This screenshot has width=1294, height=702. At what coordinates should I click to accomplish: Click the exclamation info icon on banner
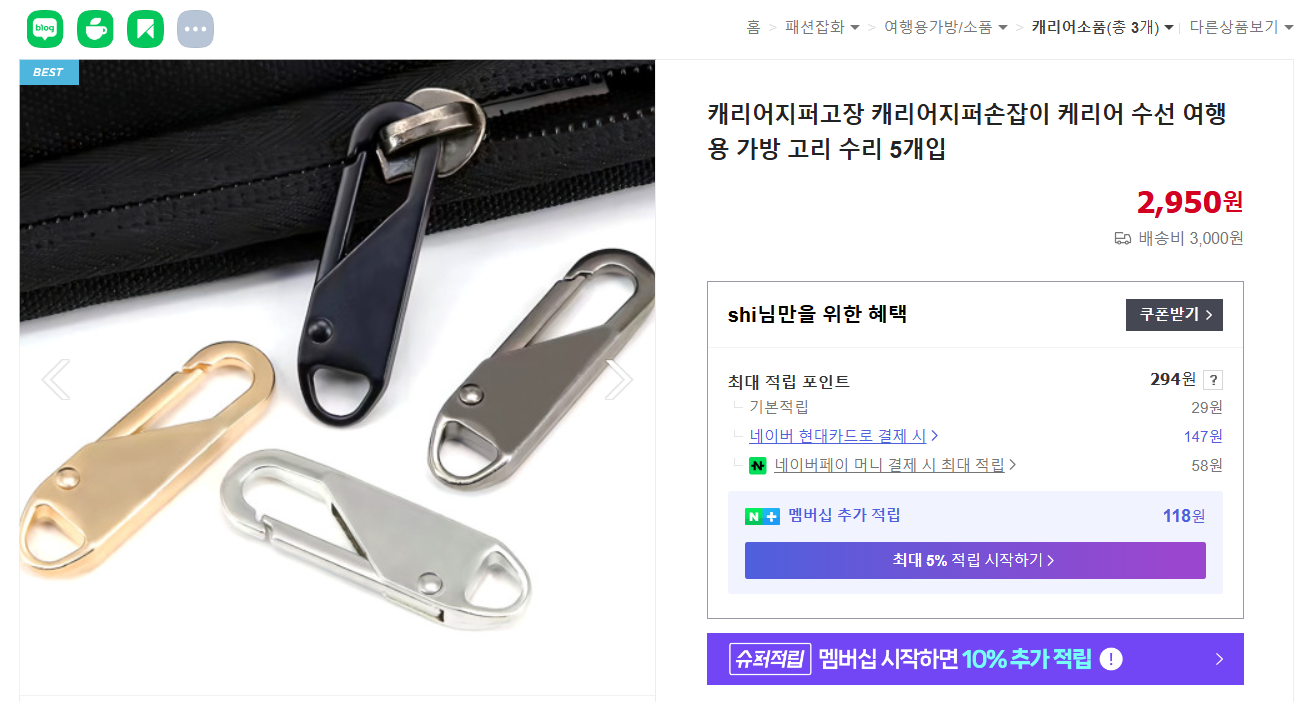coord(1111,660)
